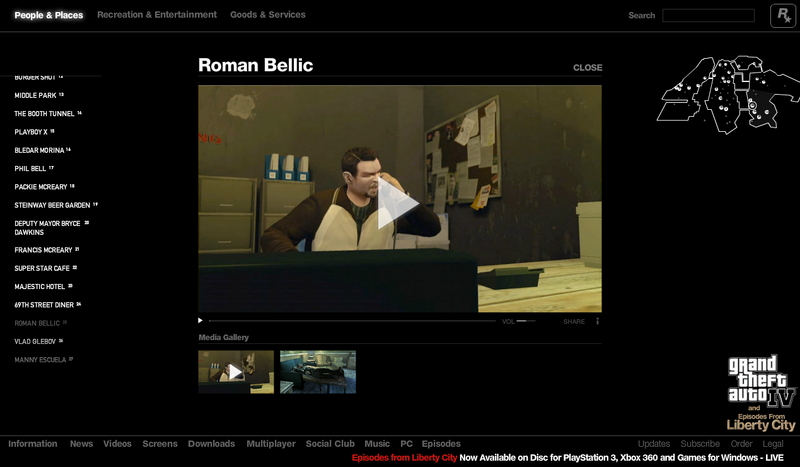Screen dimensions: 800x467
Task: Adjust the VOL volume slider
Action: click(526, 321)
